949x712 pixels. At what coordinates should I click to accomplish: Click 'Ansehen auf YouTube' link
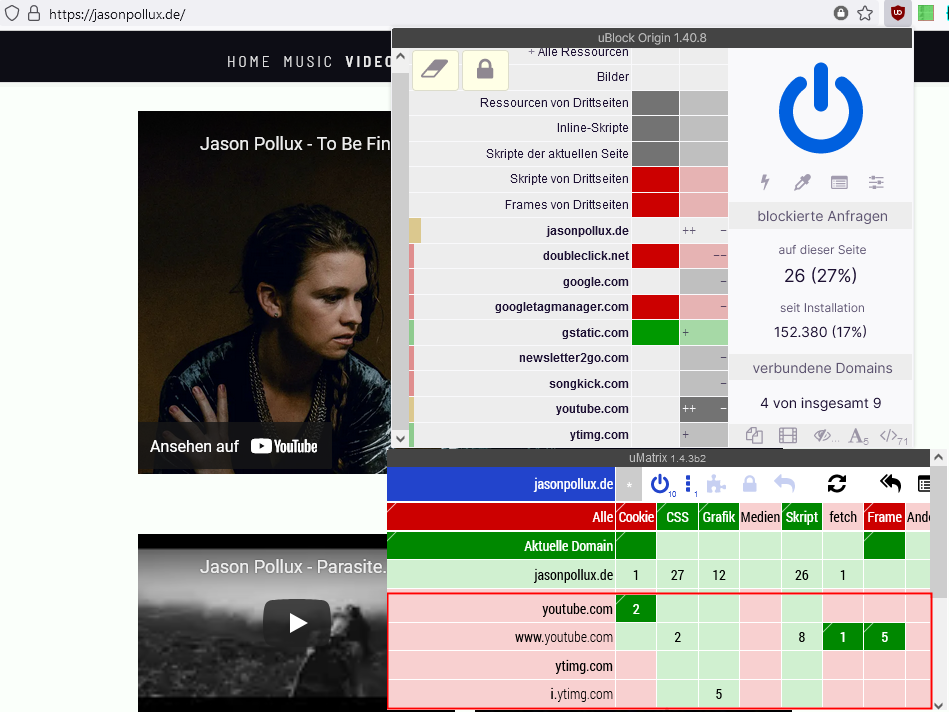[x=234, y=446]
